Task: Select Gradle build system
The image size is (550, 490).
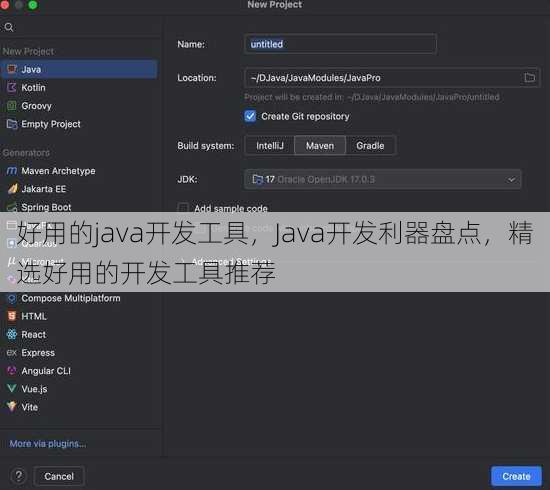Action: tap(370, 146)
